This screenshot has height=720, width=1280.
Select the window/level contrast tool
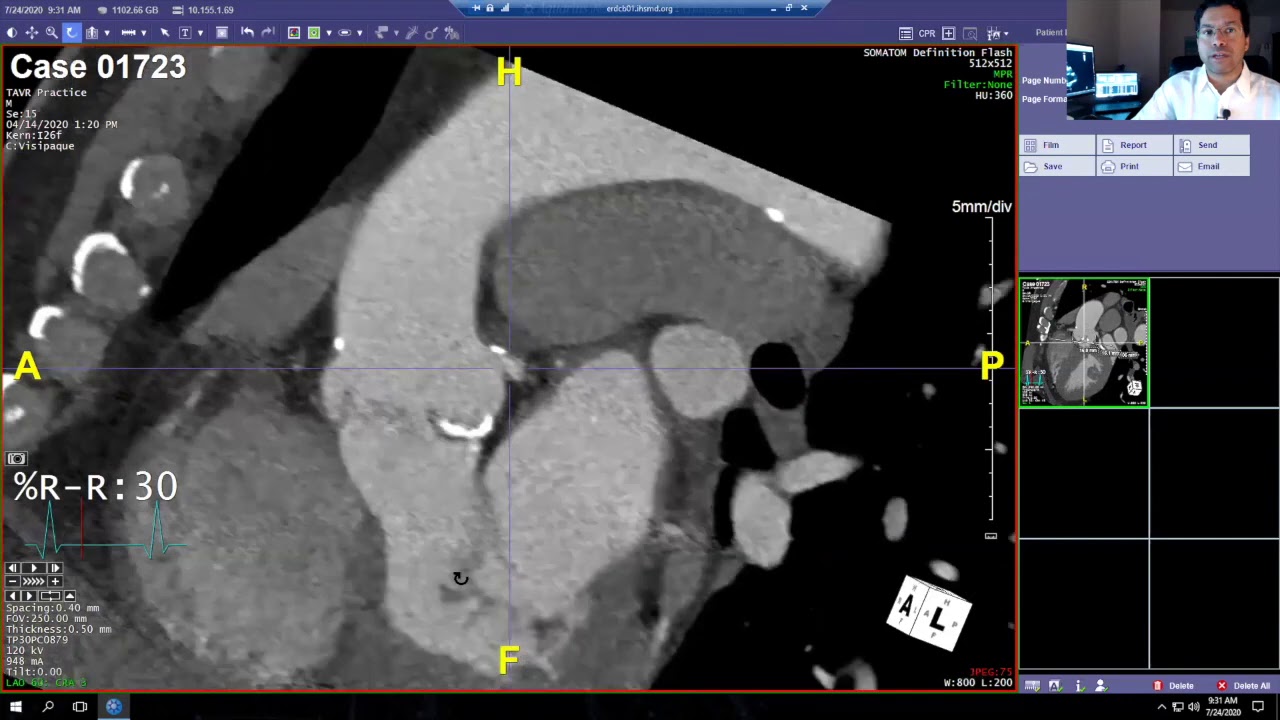[12, 33]
